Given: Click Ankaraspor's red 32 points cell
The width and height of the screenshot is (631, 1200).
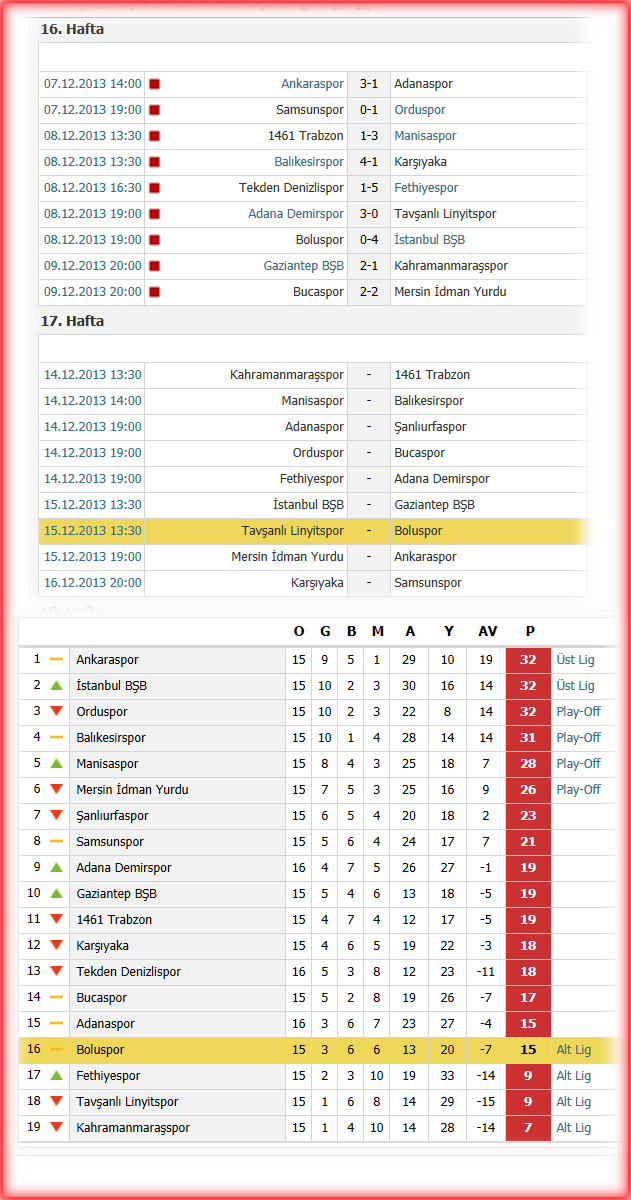Looking at the screenshot, I should [529, 660].
